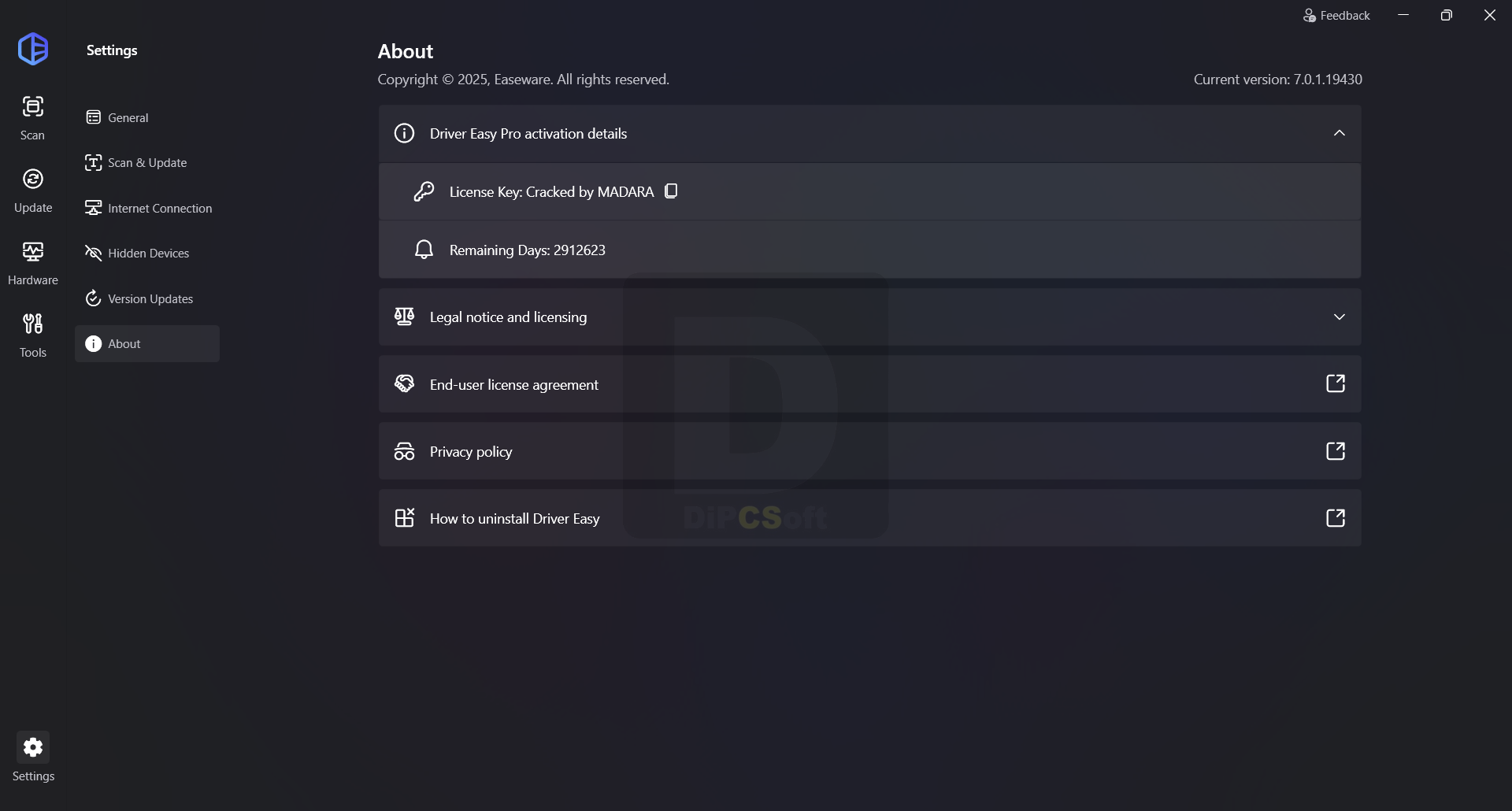Open the Feedback link in title bar
This screenshot has width=1512, height=811.
pyautogui.click(x=1336, y=16)
